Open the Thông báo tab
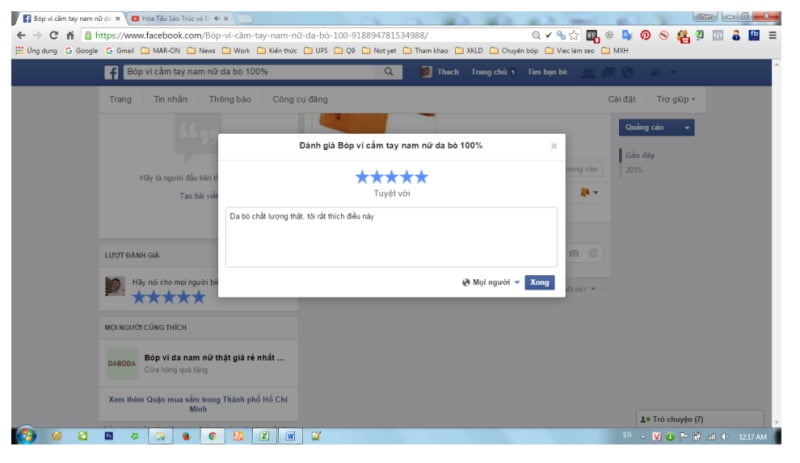This screenshot has width=800, height=463. coord(229,100)
